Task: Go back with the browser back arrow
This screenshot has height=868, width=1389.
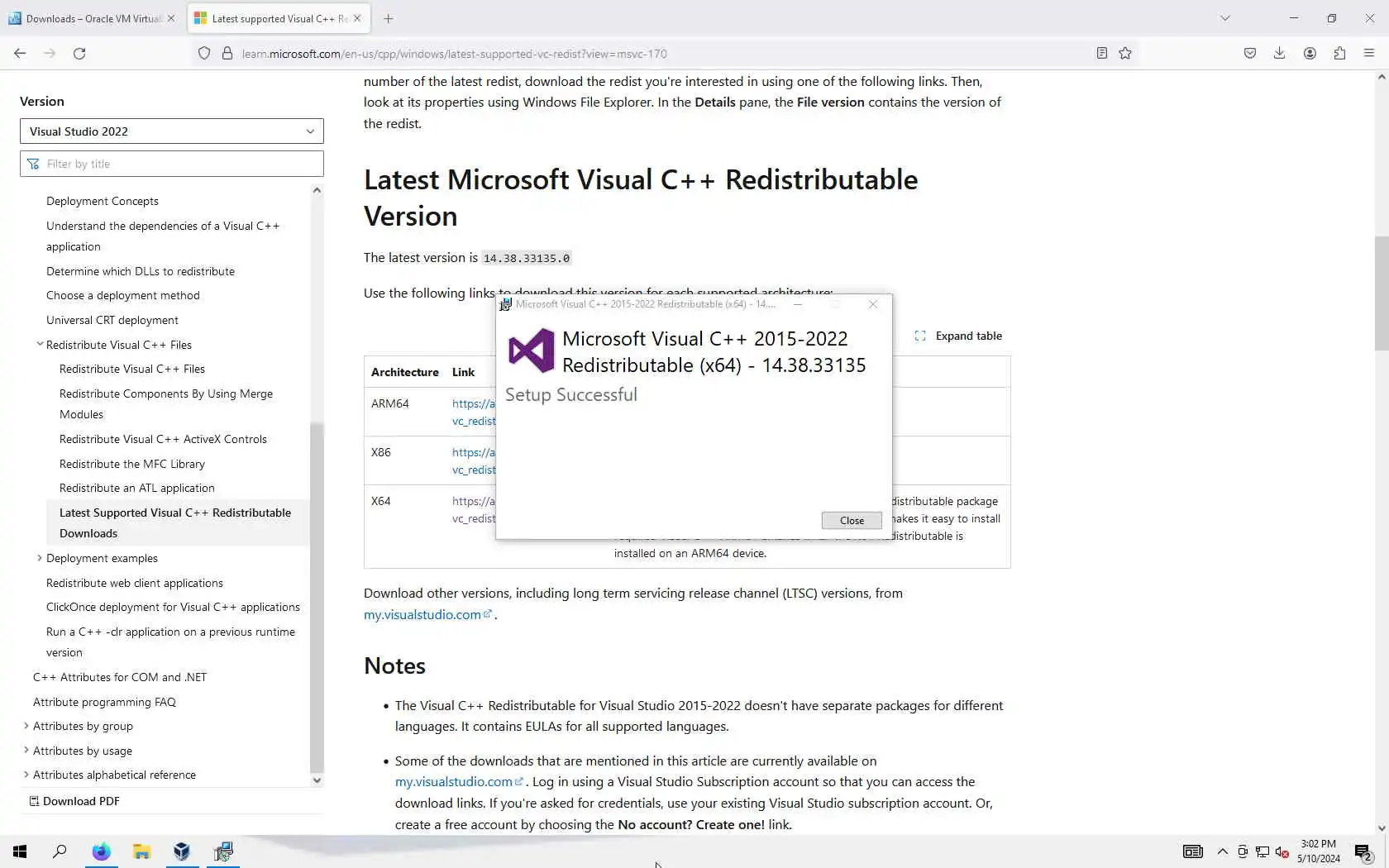Action: [x=20, y=54]
